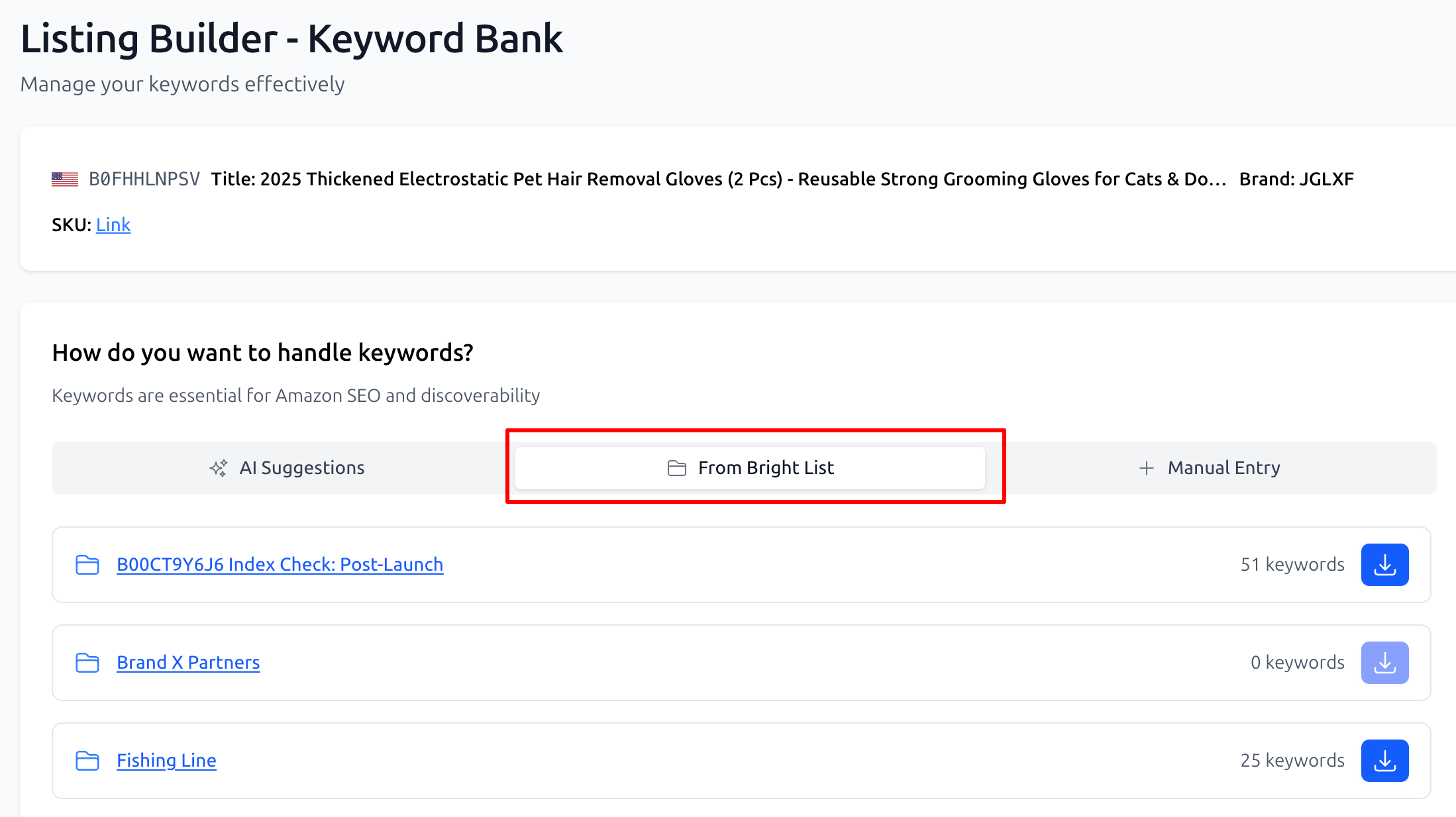1456x817 pixels.
Task: Click the product ASIN B0FHHLNPSV
Action: pyautogui.click(x=144, y=178)
